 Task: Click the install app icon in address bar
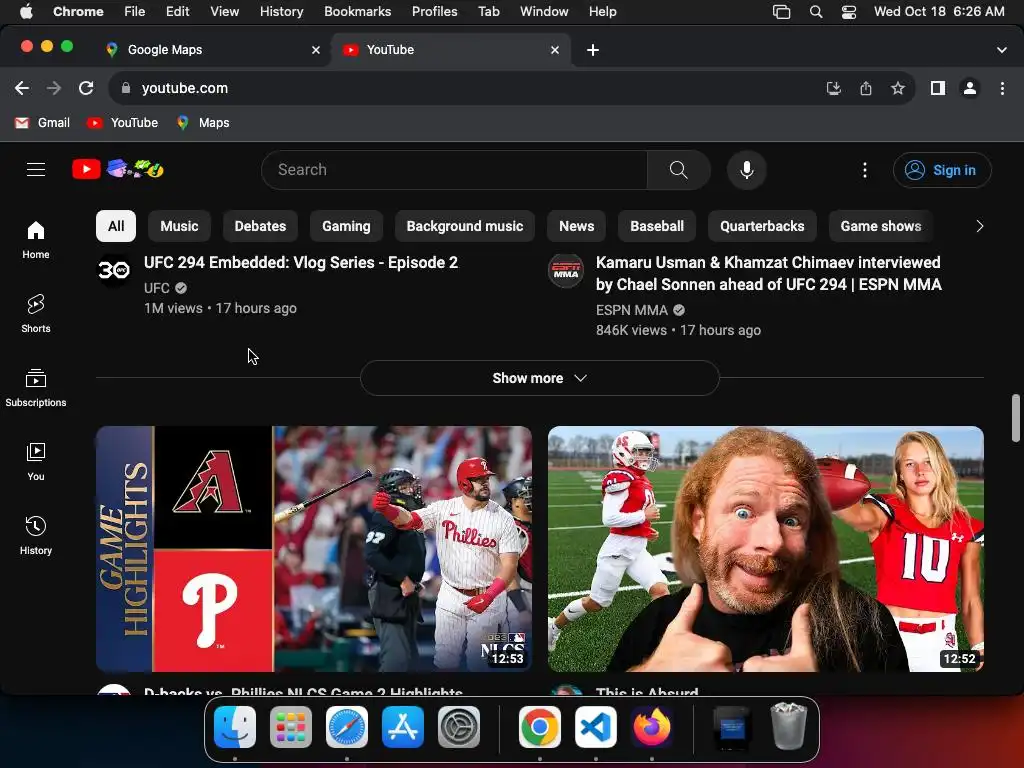point(833,88)
